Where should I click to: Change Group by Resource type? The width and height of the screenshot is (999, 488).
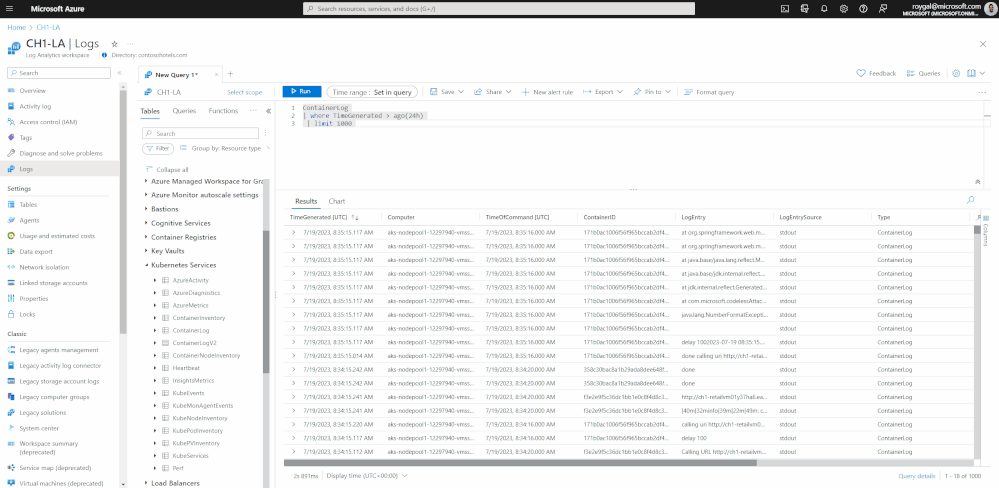coord(226,148)
